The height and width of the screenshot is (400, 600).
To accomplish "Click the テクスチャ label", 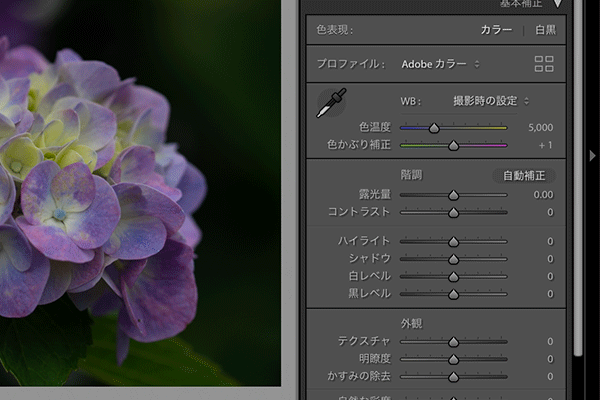I will click(364, 341).
